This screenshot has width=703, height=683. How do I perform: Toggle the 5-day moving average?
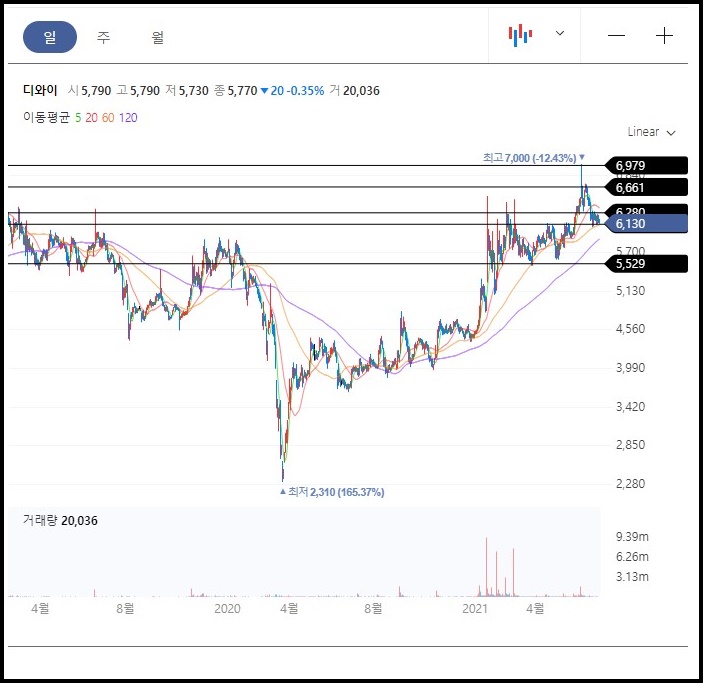pos(78,118)
